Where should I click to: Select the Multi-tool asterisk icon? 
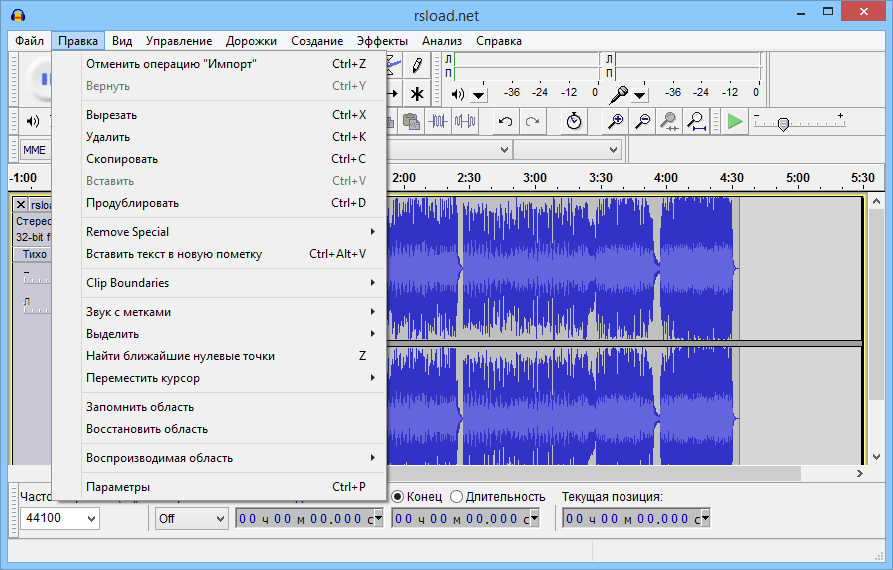(x=417, y=94)
